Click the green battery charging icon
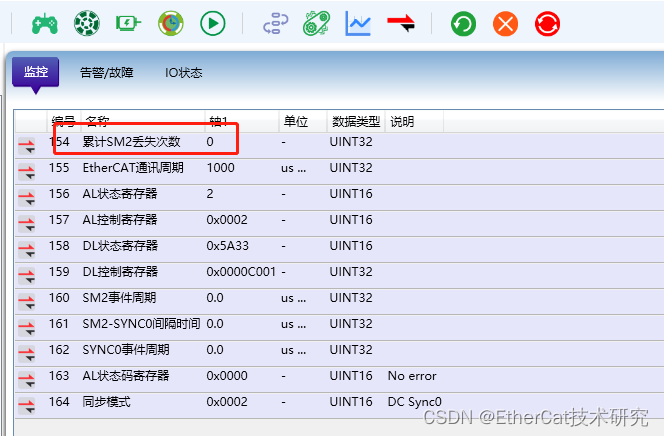The image size is (664, 436). [x=128, y=23]
